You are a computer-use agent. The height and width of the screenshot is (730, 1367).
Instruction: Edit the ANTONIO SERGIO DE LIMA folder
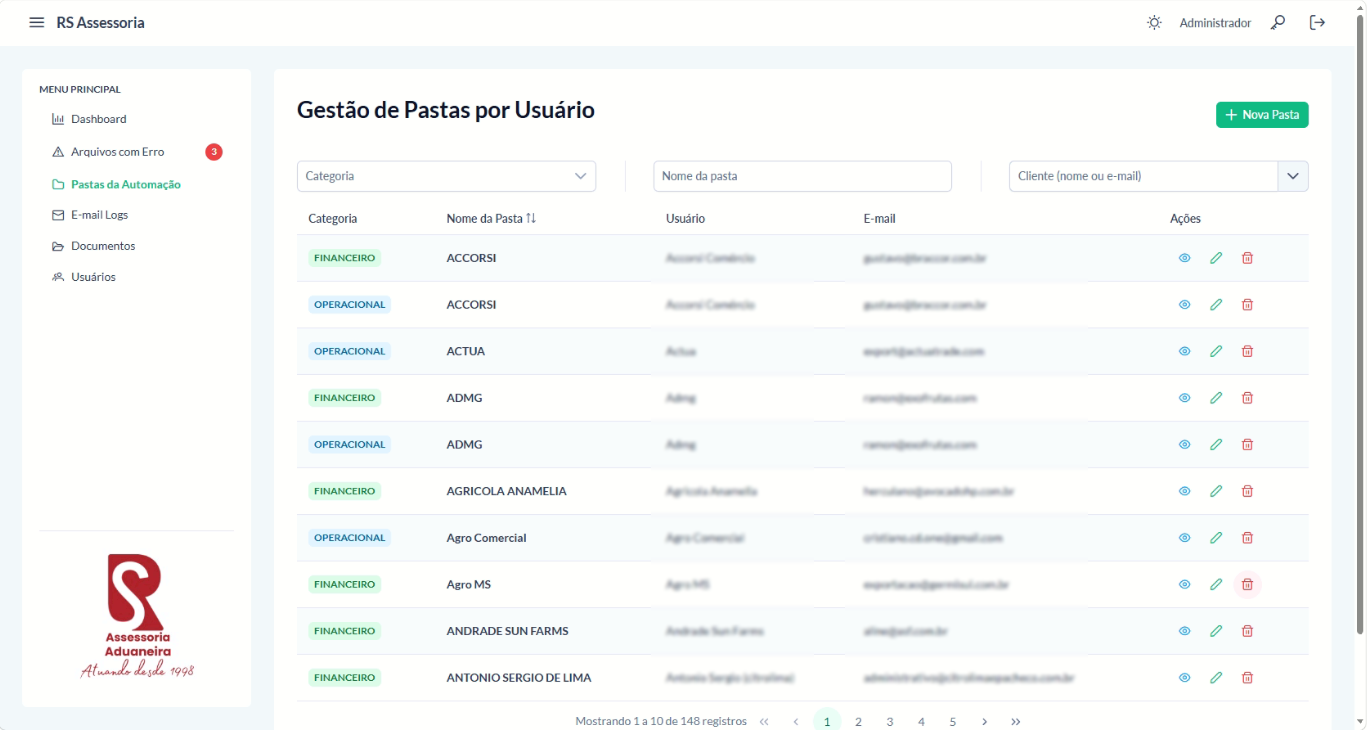1216,678
